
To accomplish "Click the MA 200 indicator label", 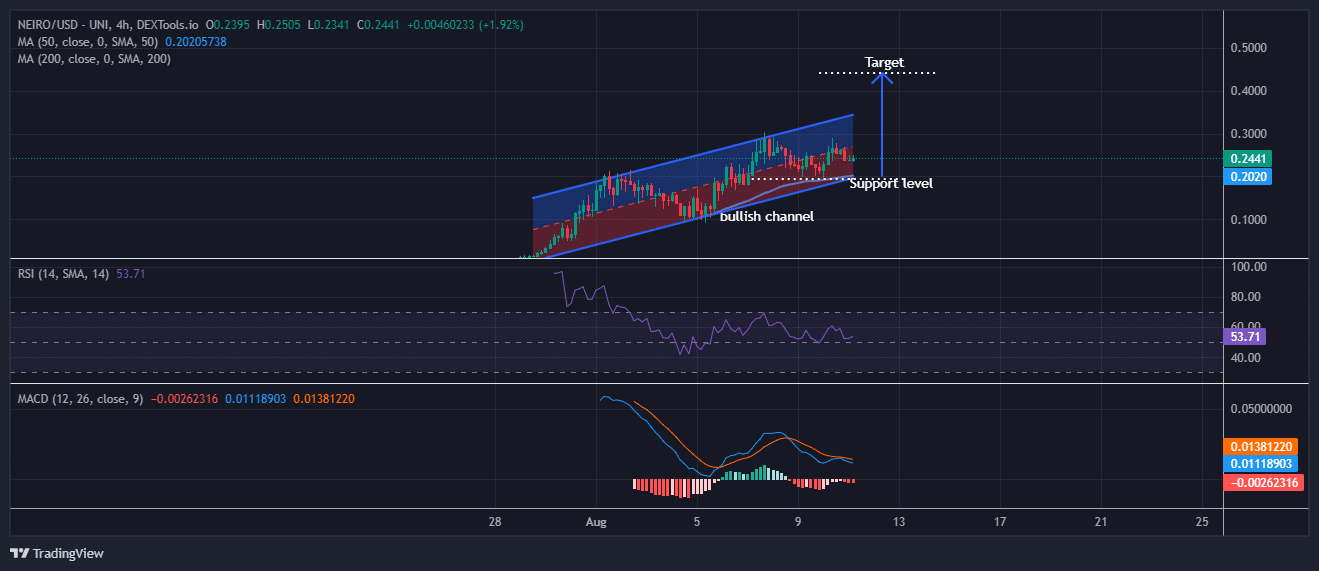I will 94,59.
